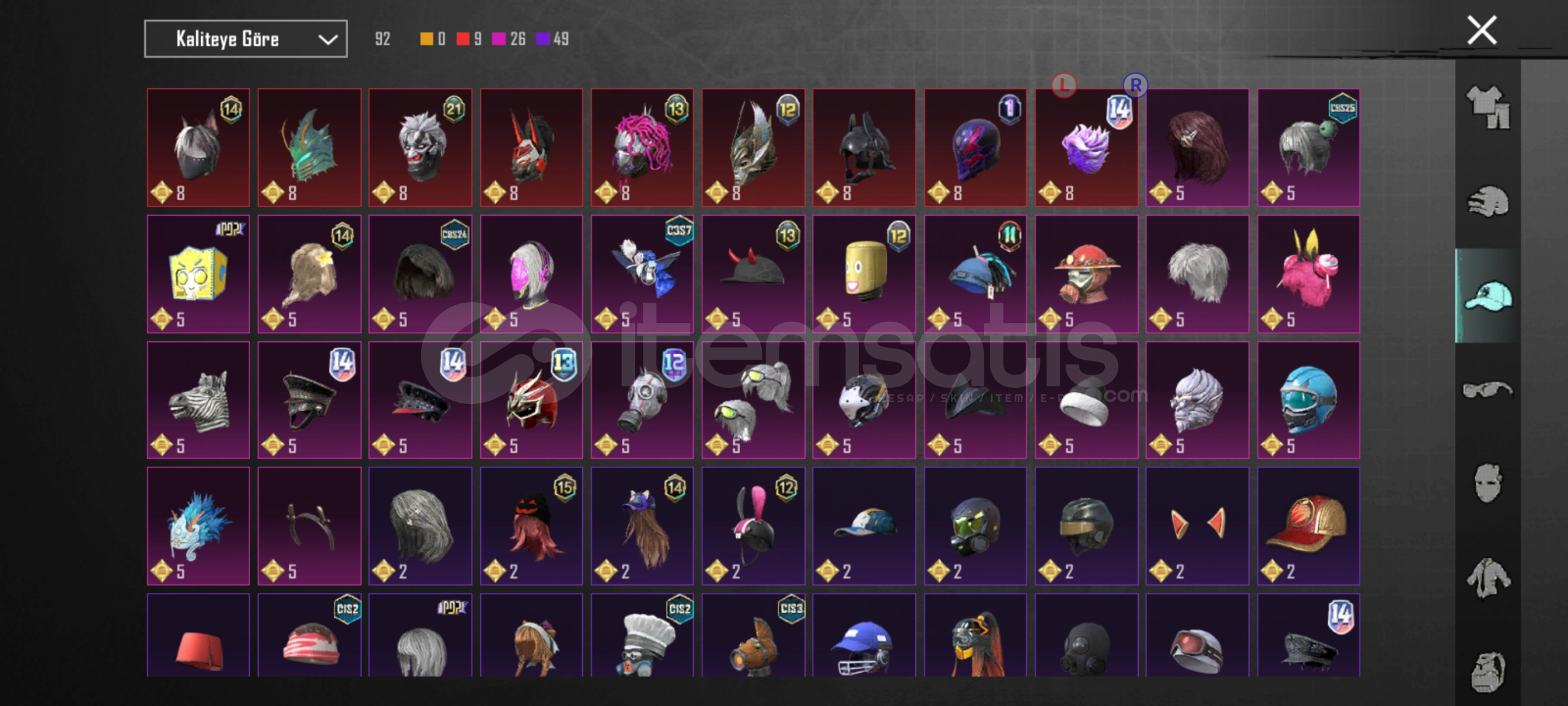Pick the purple flame hair item

[x=1086, y=148]
